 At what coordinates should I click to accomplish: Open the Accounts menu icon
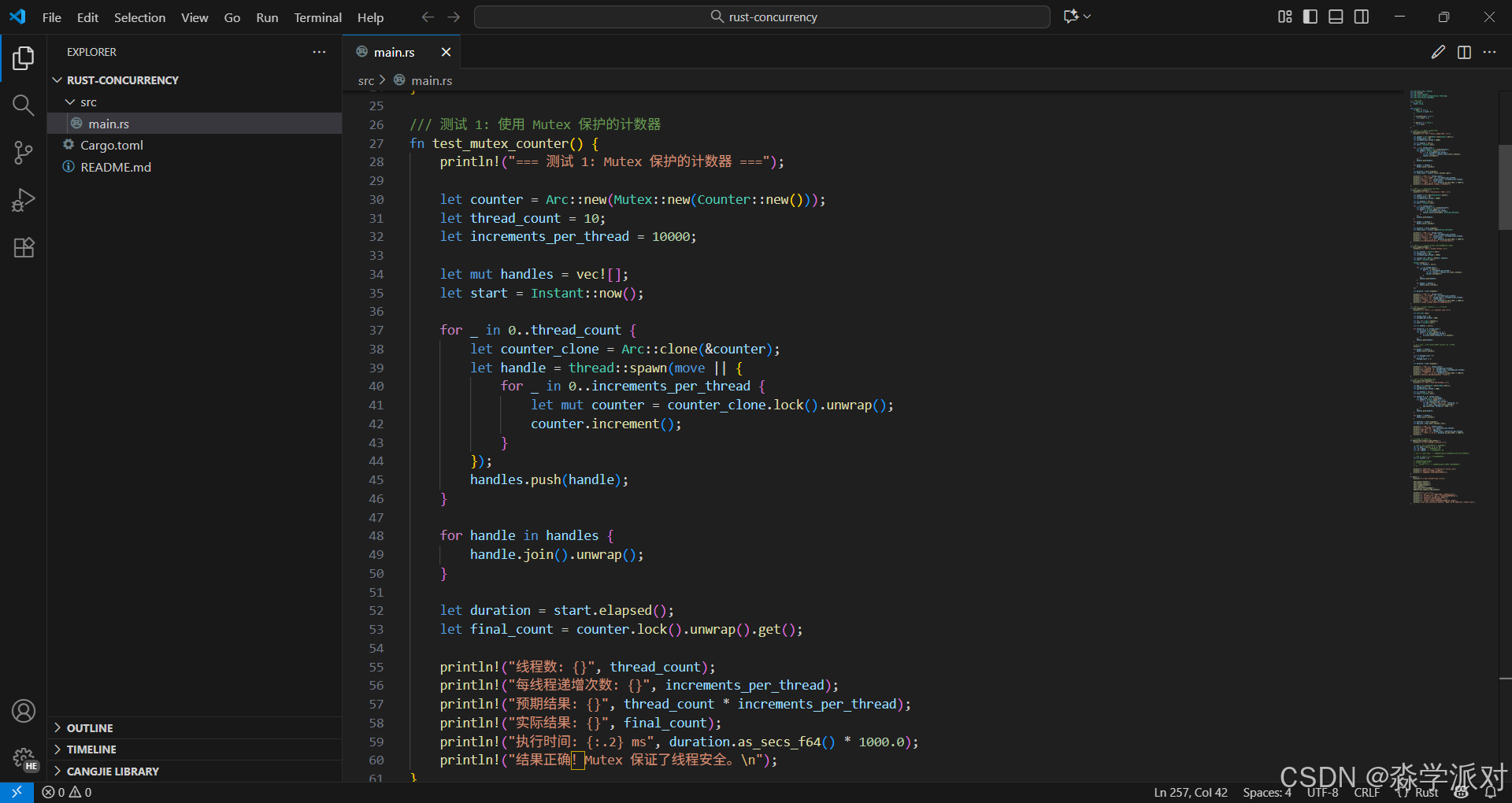pos(24,711)
